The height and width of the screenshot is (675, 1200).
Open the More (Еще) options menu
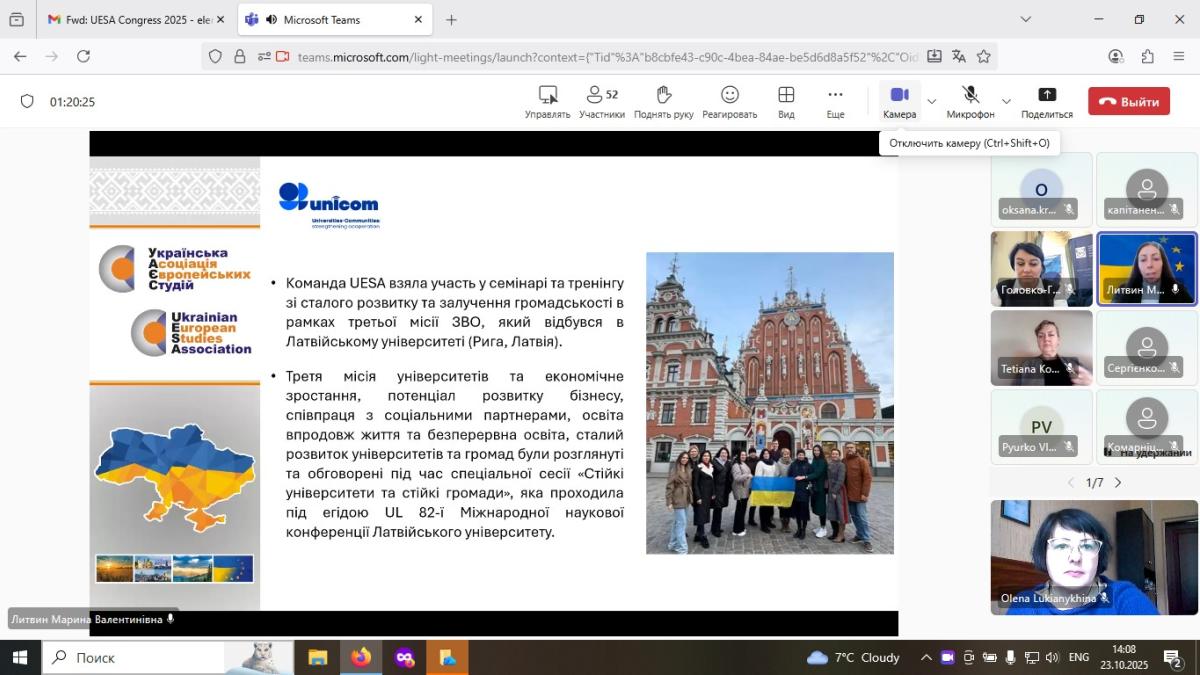point(835,101)
